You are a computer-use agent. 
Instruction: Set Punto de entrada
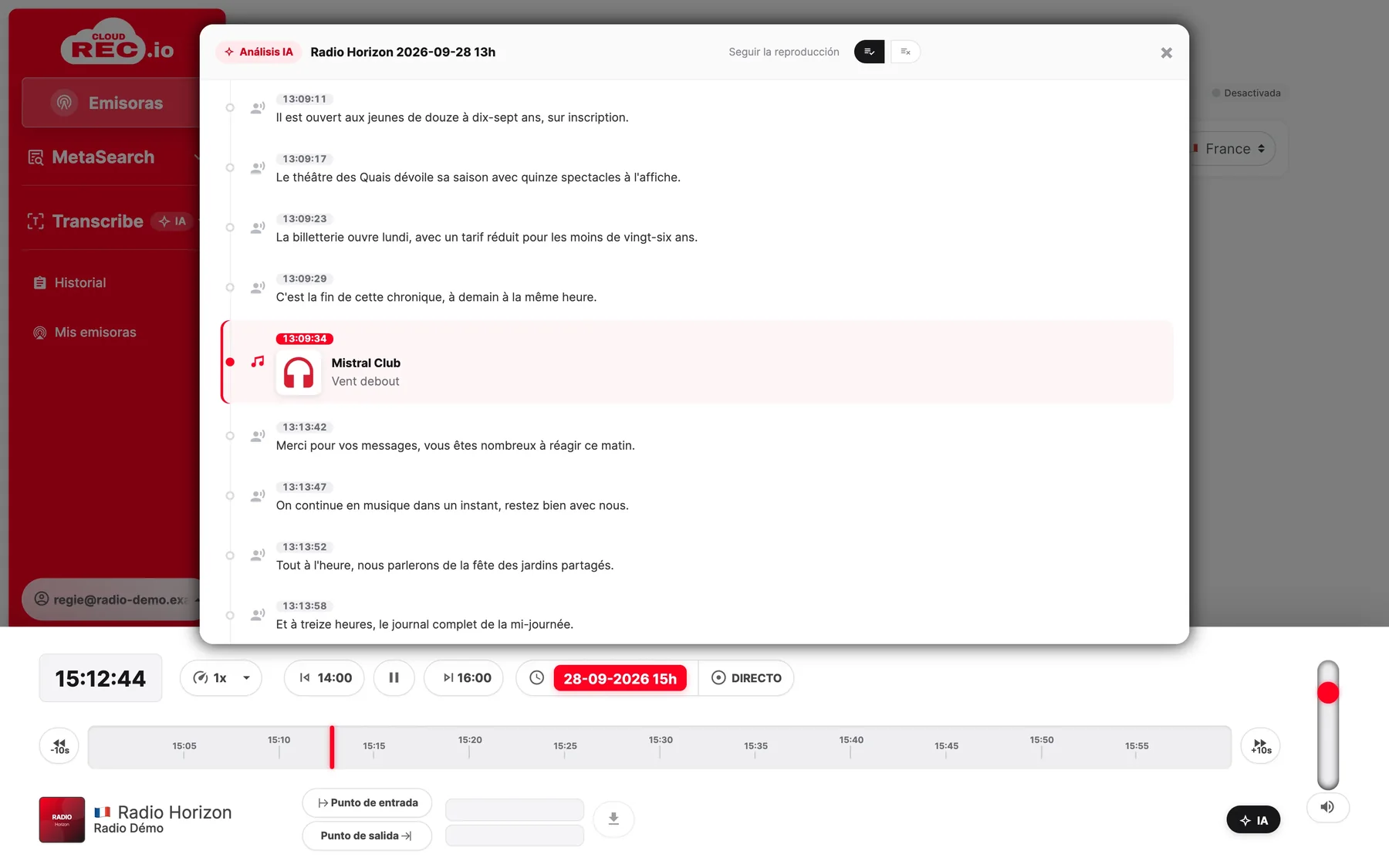(x=367, y=803)
